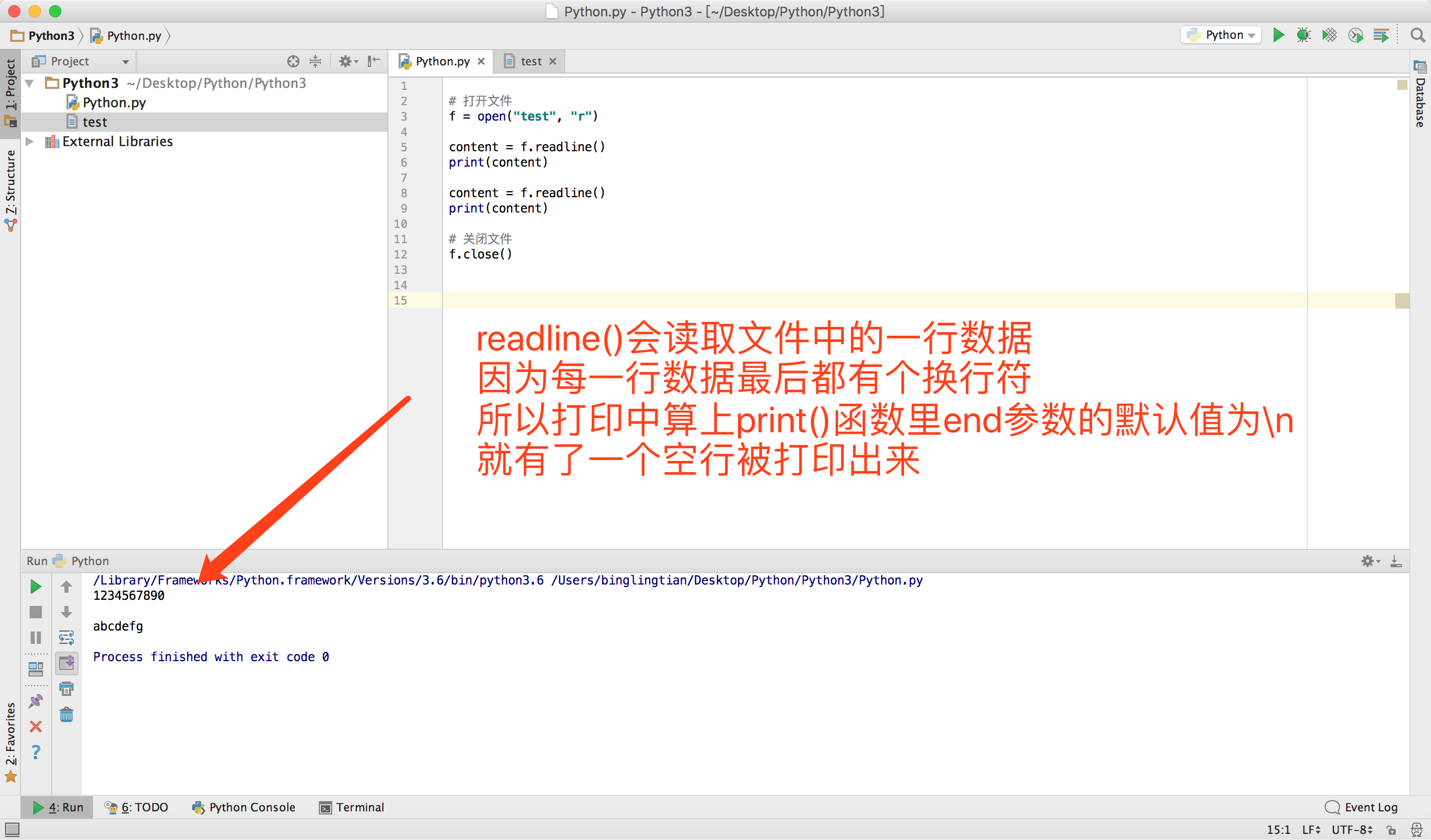Open Search Everywhere magnifier icon
Viewport: 1431px width, 840px height.
click(x=1417, y=35)
